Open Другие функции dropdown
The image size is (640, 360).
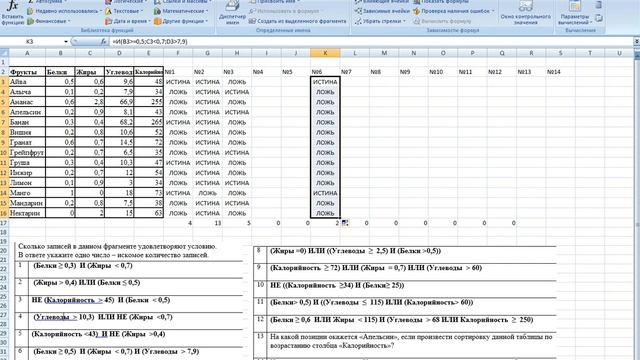pyautogui.click(x=181, y=21)
